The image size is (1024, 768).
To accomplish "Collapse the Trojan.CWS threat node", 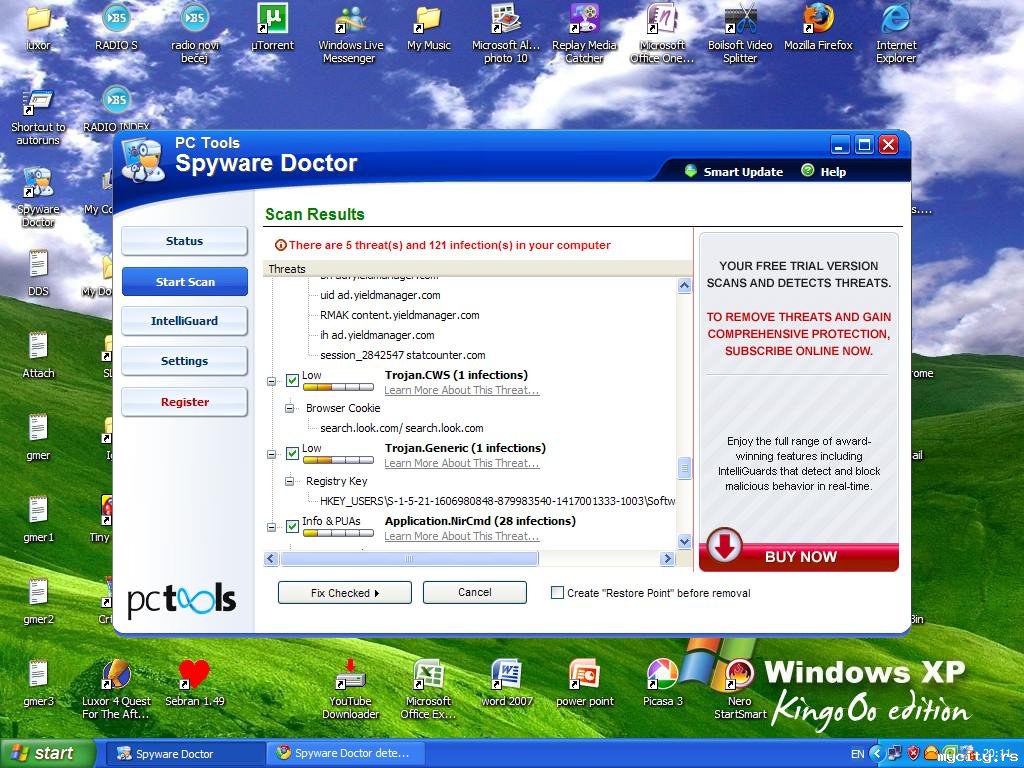I will tap(272, 381).
